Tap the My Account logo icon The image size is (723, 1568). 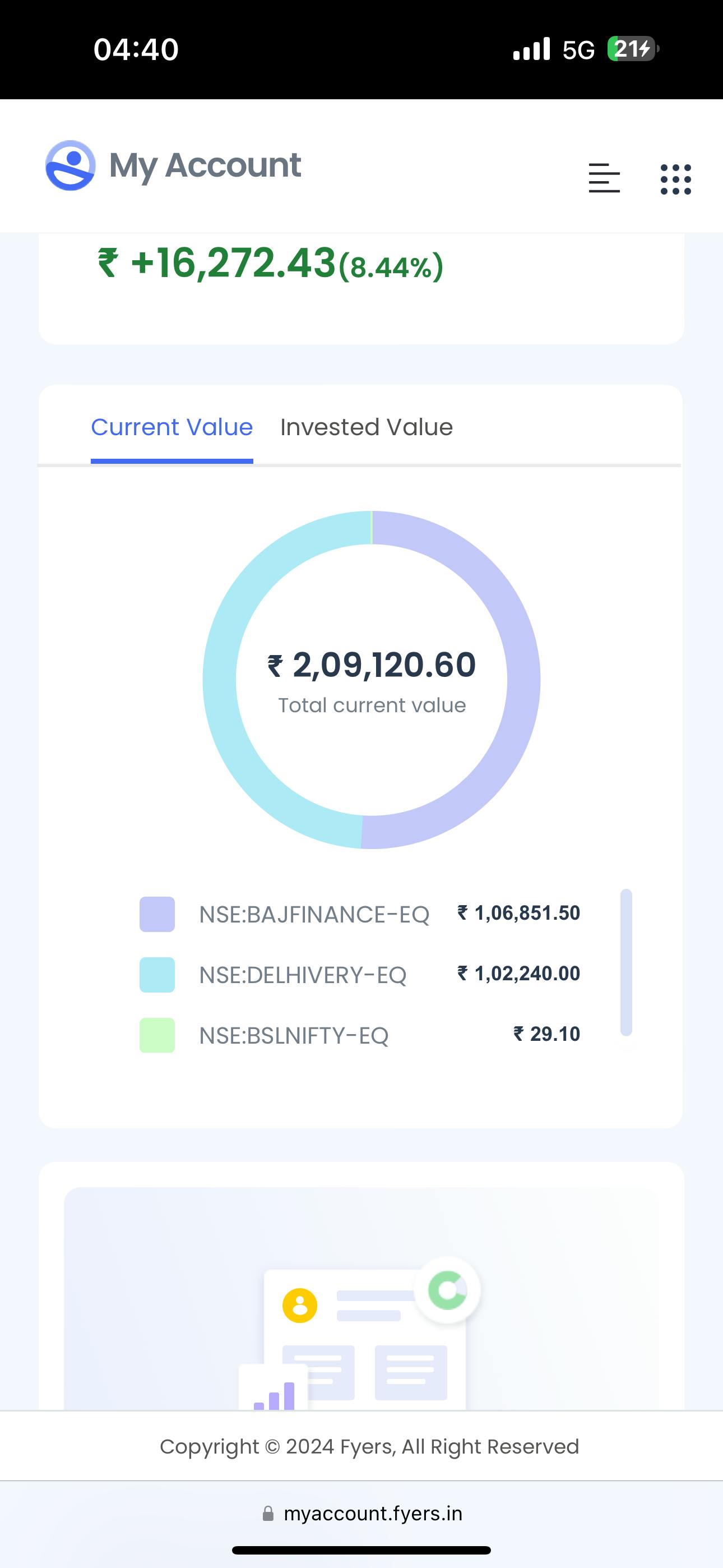pyautogui.click(x=71, y=165)
